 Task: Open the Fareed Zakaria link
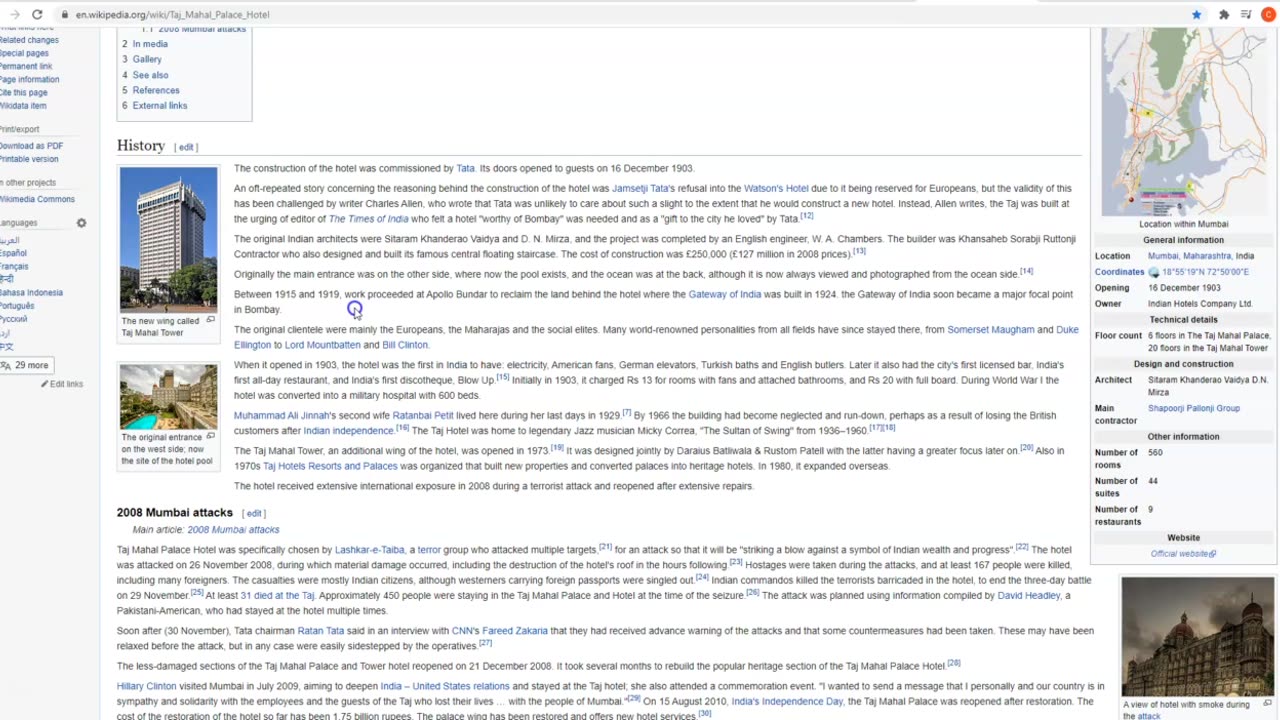click(x=515, y=631)
